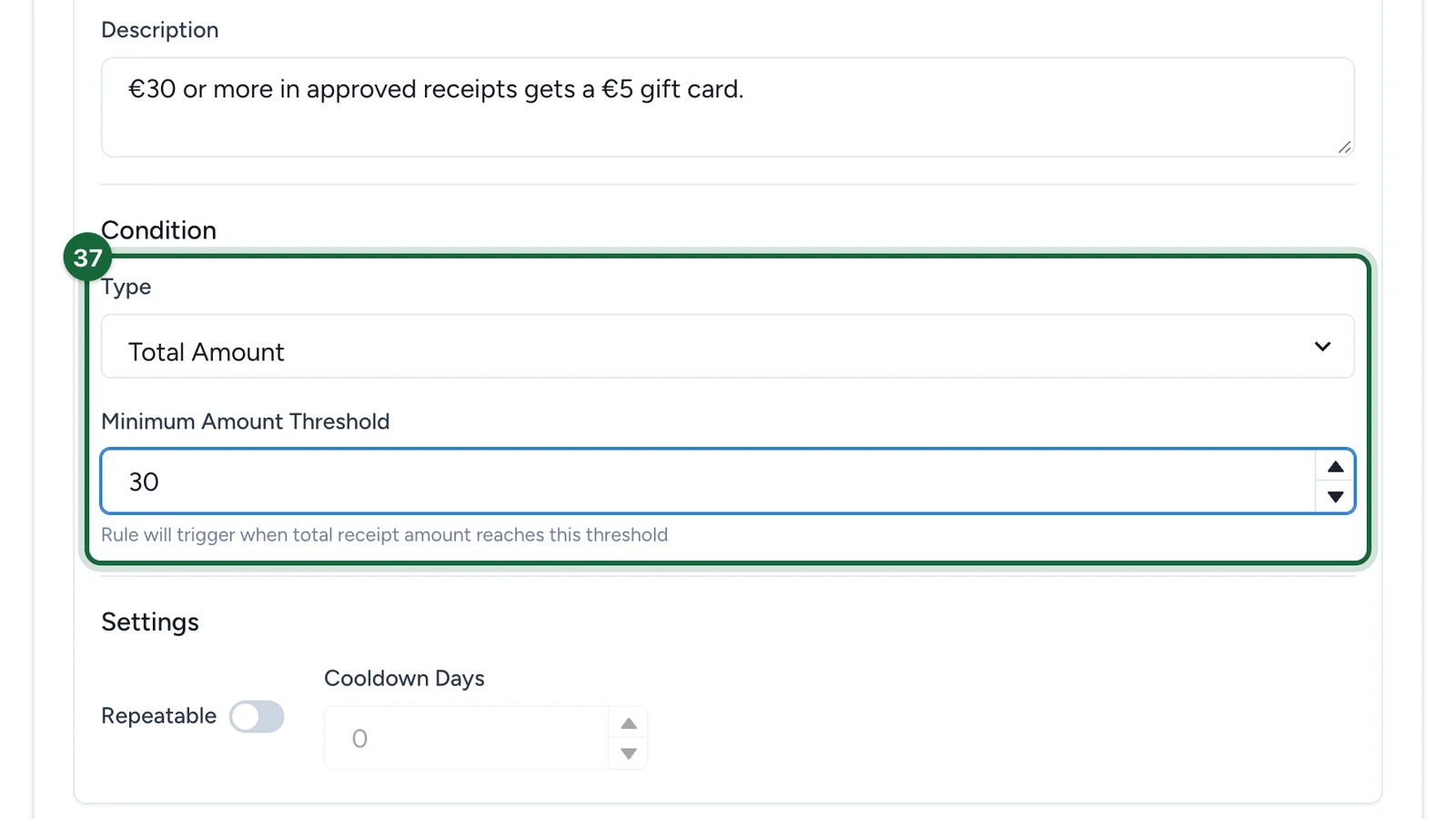Viewport: 1456px width, 819px height.
Task: Click the Cooldown Days label
Action: pos(404,679)
